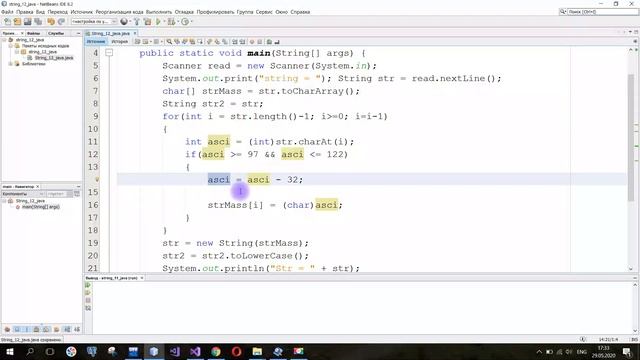This screenshot has height=360, width=640.
Task: Click the New Project toolbar icon
Action: (17, 22)
